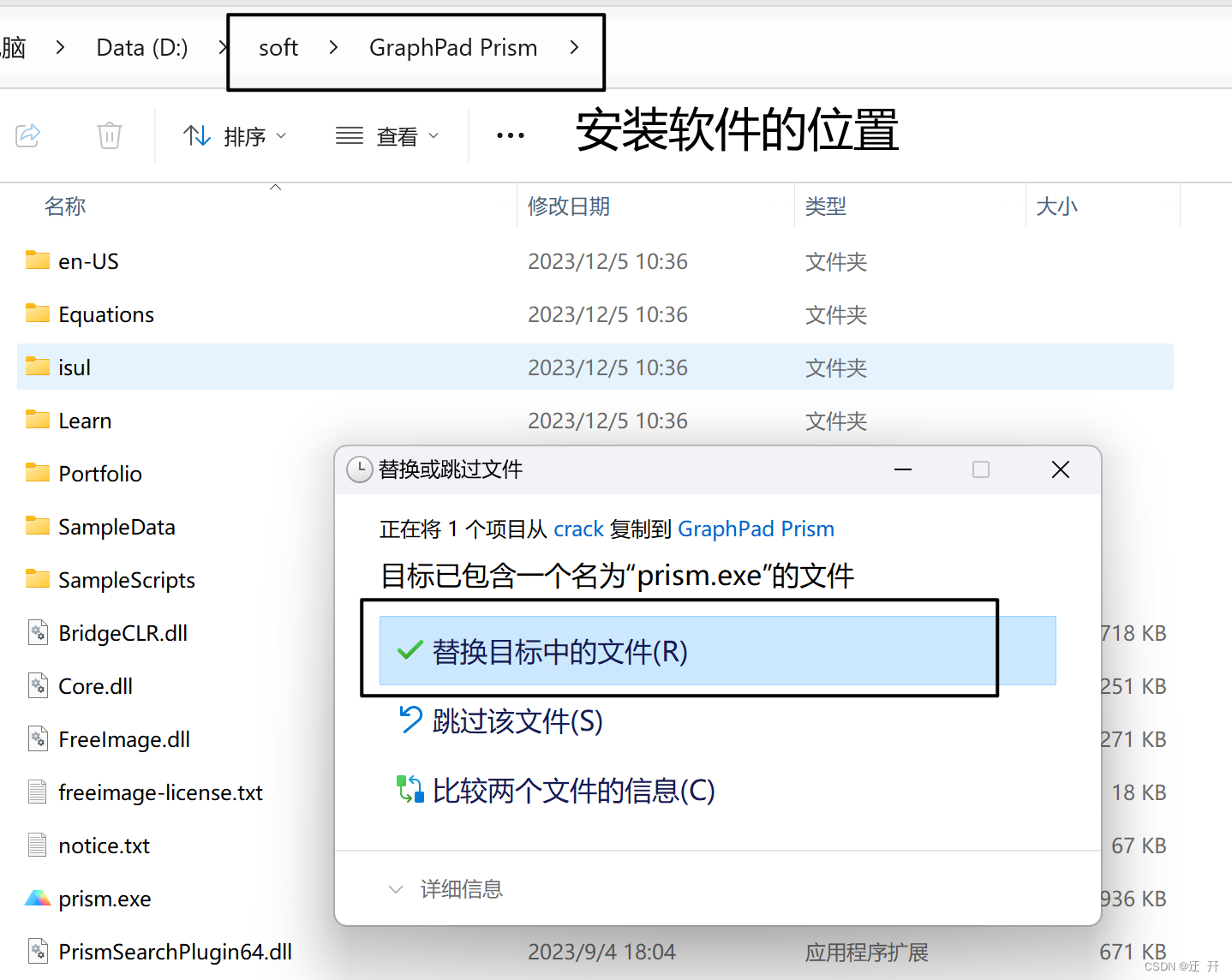Image resolution: width=1232 pixels, height=980 pixels.
Task: Click the Portfolio folder name
Action: coord(100,474)
